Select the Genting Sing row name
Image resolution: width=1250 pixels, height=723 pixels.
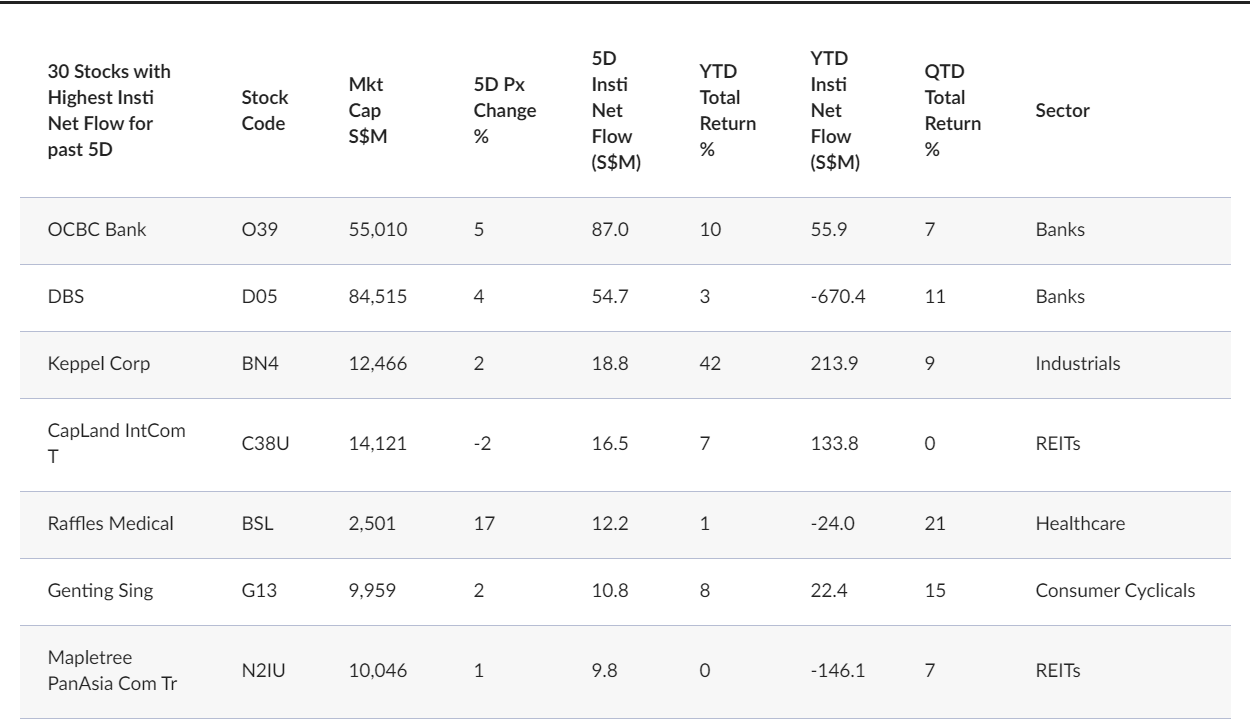(x=100, y=590)
